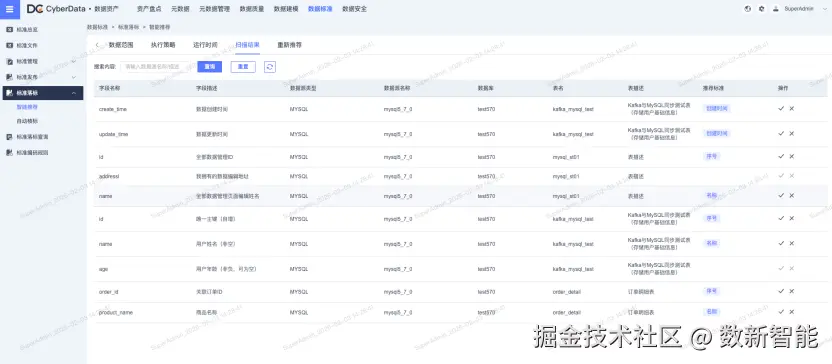
Task: Select the item below 智能推荐 in sidebar
Action: (27, 121)
